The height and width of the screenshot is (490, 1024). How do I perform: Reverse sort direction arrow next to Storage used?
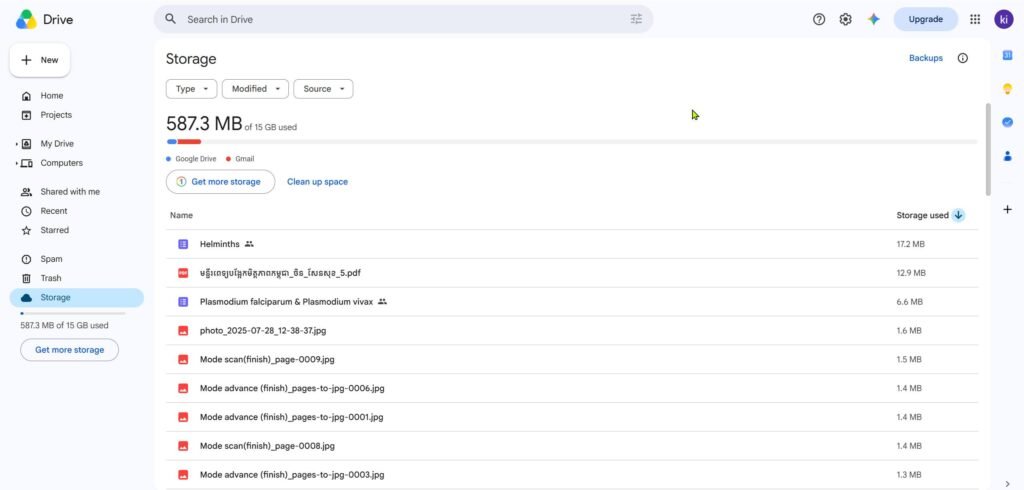pyautogui.click(x=958, y=215)
